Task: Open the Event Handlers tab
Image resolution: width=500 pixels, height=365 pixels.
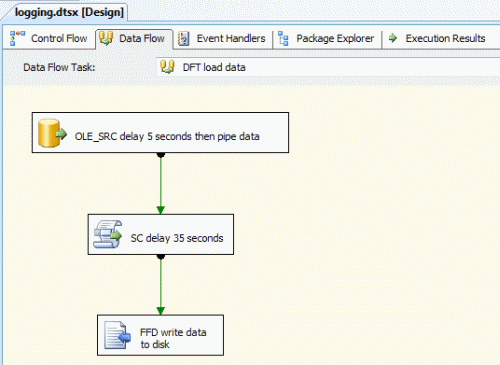Action: coord(222,39)
